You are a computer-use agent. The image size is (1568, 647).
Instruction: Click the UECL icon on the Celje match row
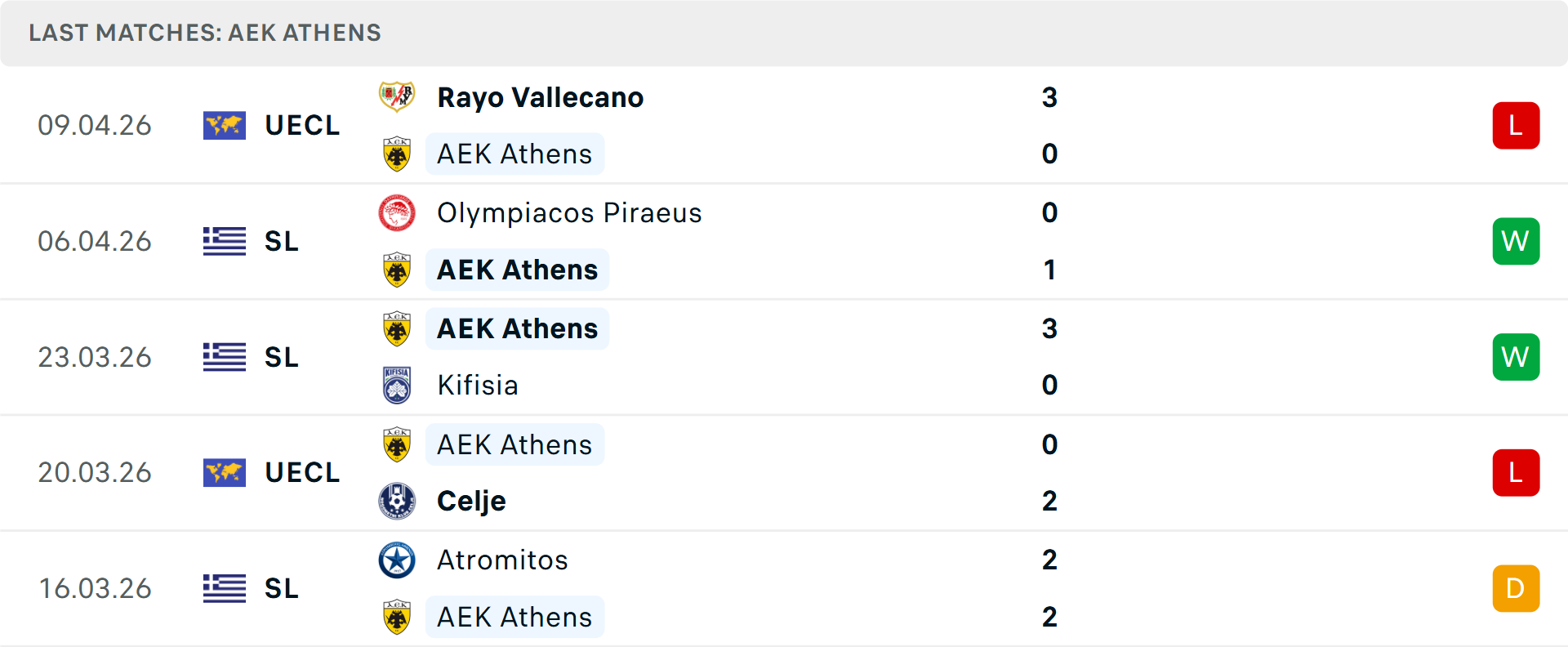click(224, 472)
